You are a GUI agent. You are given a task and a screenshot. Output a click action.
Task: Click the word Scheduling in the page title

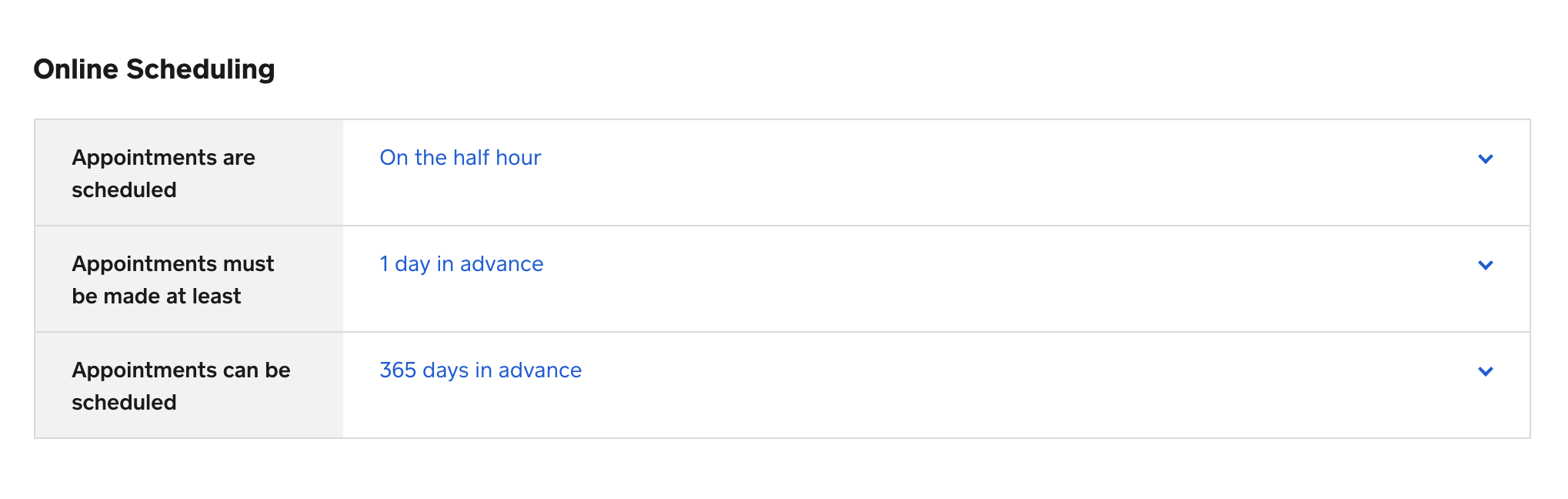[201, 69]
